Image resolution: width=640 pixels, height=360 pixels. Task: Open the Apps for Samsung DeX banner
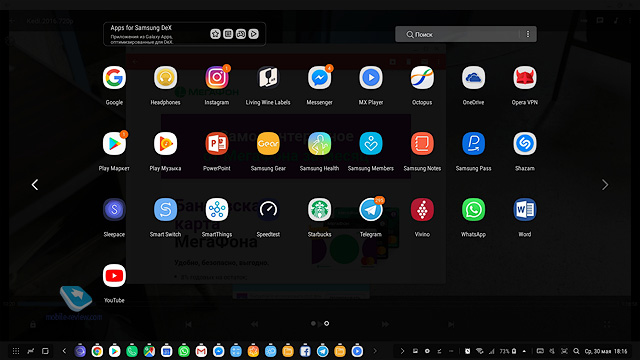[x=184, y=34]
